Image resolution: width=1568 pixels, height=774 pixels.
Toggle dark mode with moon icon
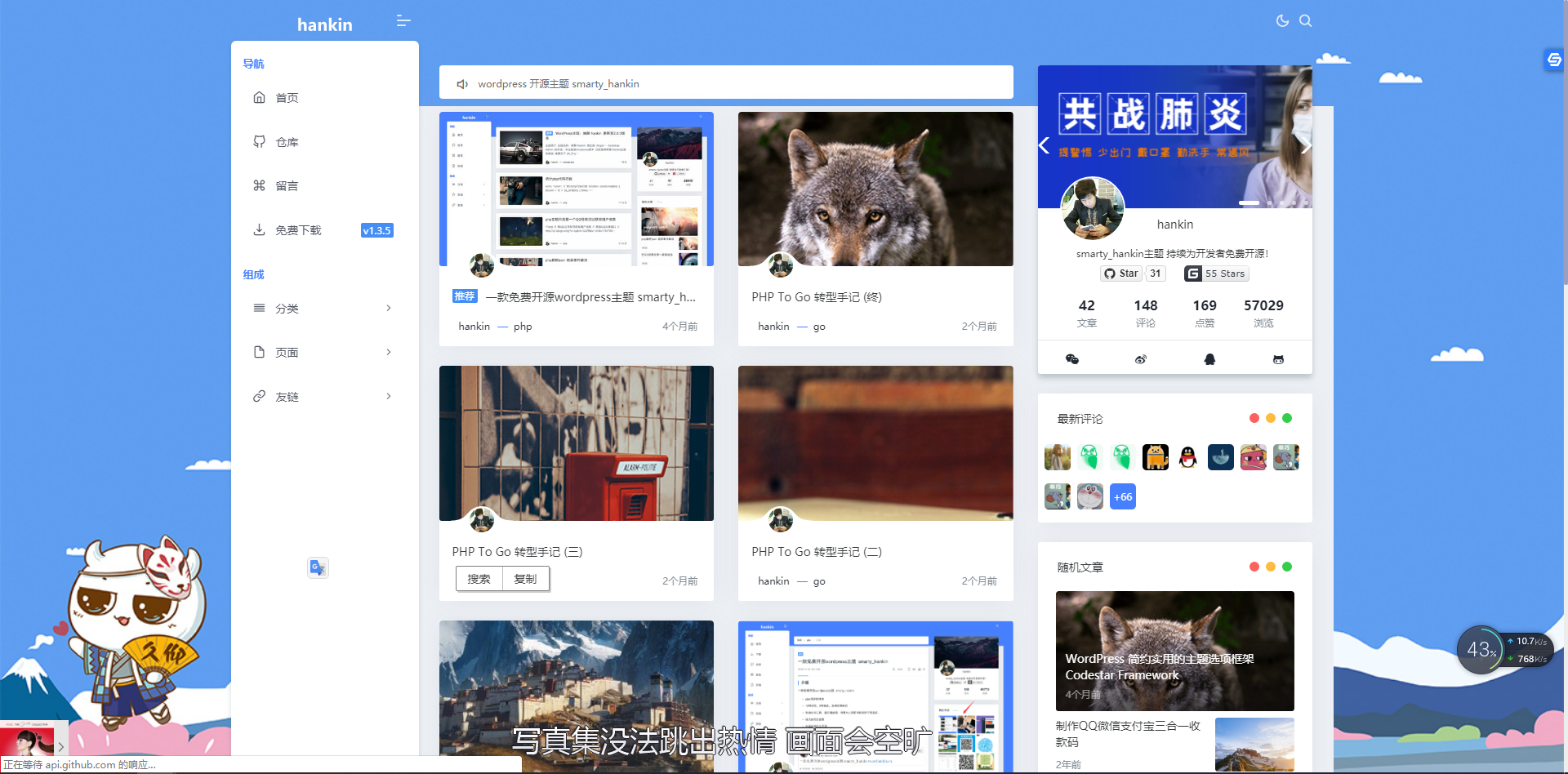point(1282,21)
